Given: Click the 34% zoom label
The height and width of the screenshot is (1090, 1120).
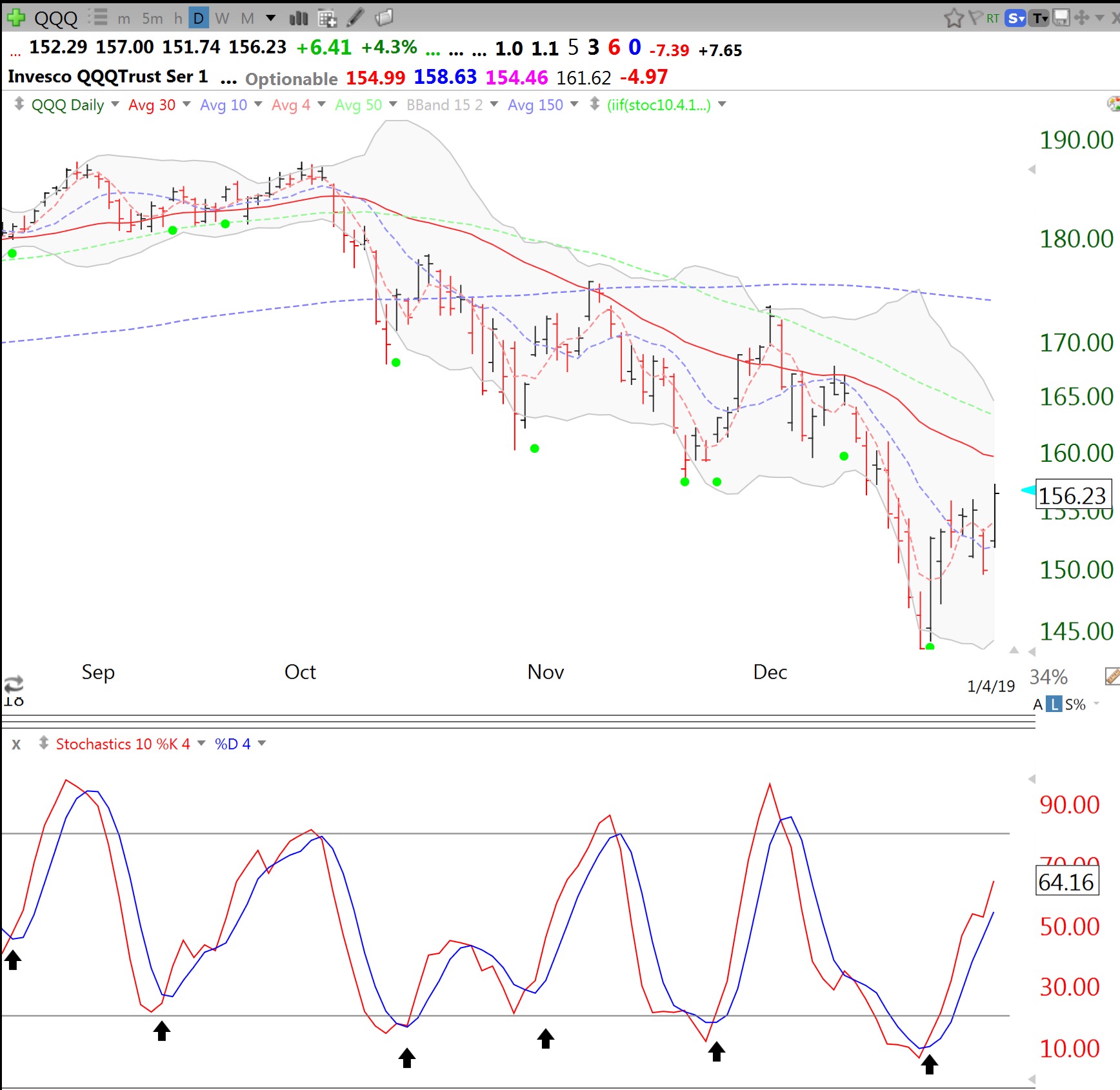Looking at the screenshot, I should [1048, 677].
